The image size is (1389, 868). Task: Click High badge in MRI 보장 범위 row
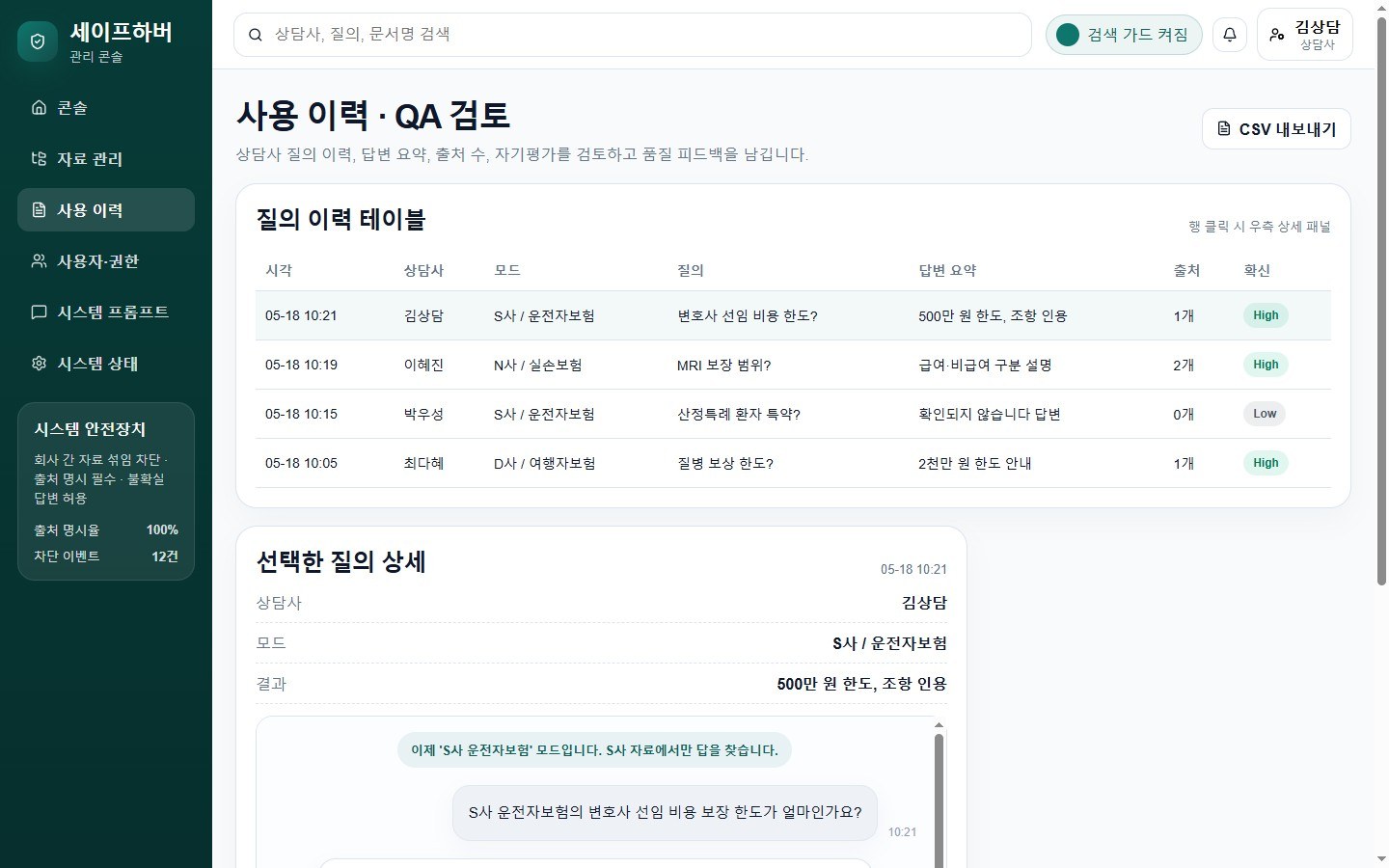click(x=1266, y=365)
